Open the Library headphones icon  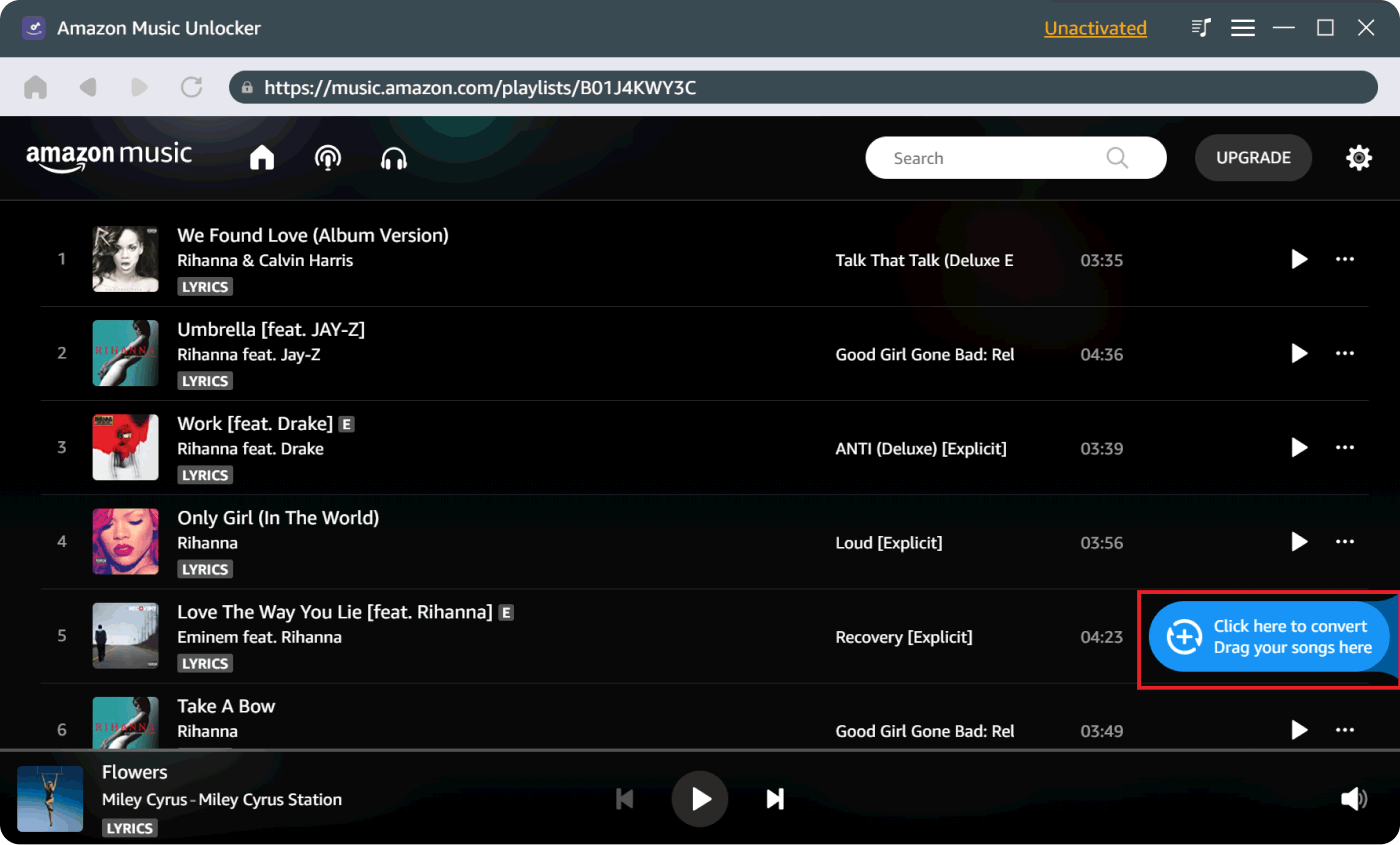click(x=395, y=158)
